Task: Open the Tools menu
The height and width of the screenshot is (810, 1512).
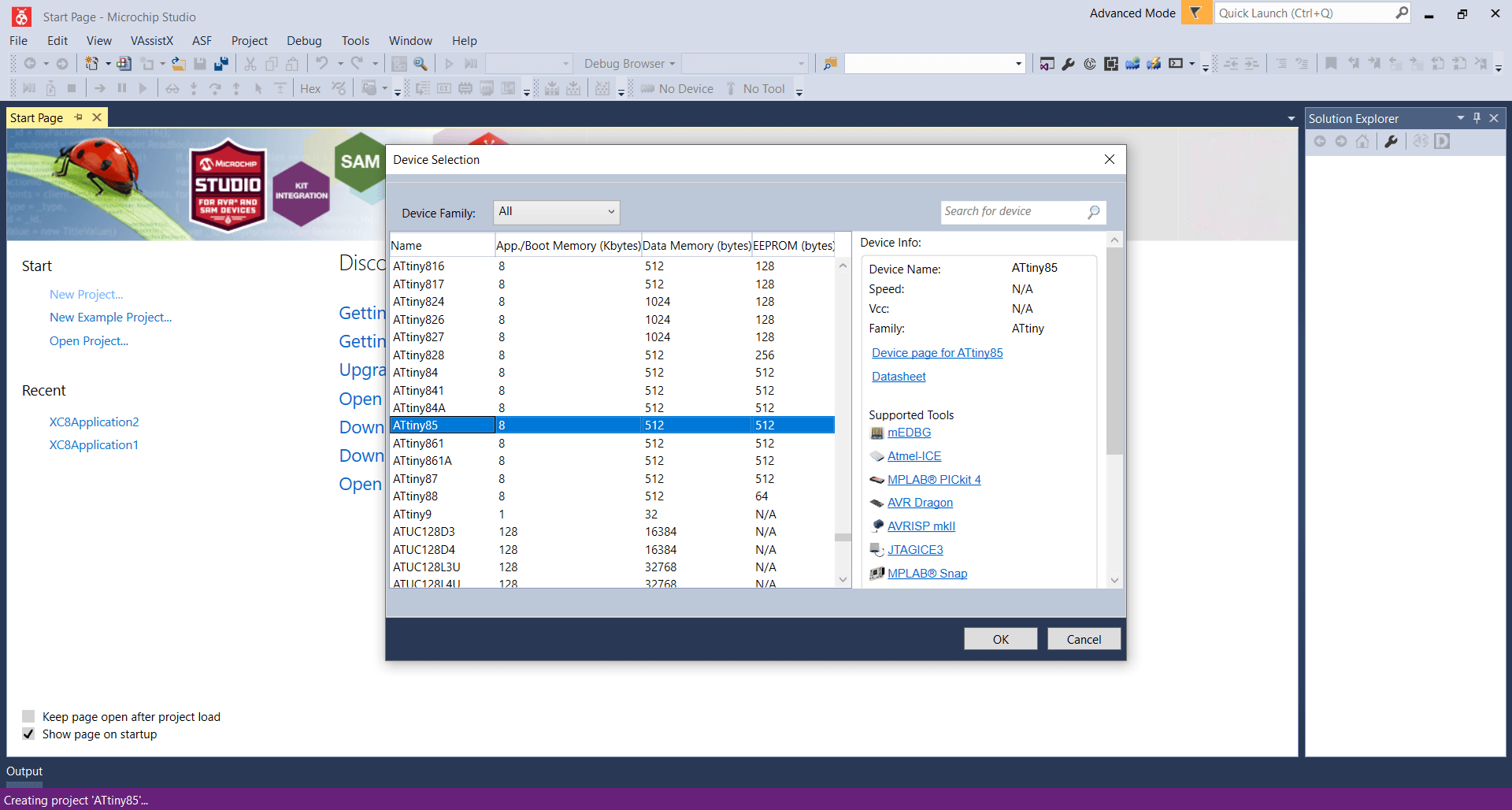Action: coord(355,41)
